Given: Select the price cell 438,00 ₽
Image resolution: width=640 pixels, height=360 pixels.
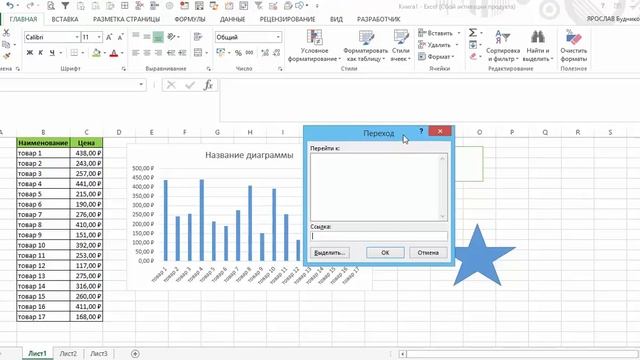Looking at the screenshot, I should pos(86,153).
